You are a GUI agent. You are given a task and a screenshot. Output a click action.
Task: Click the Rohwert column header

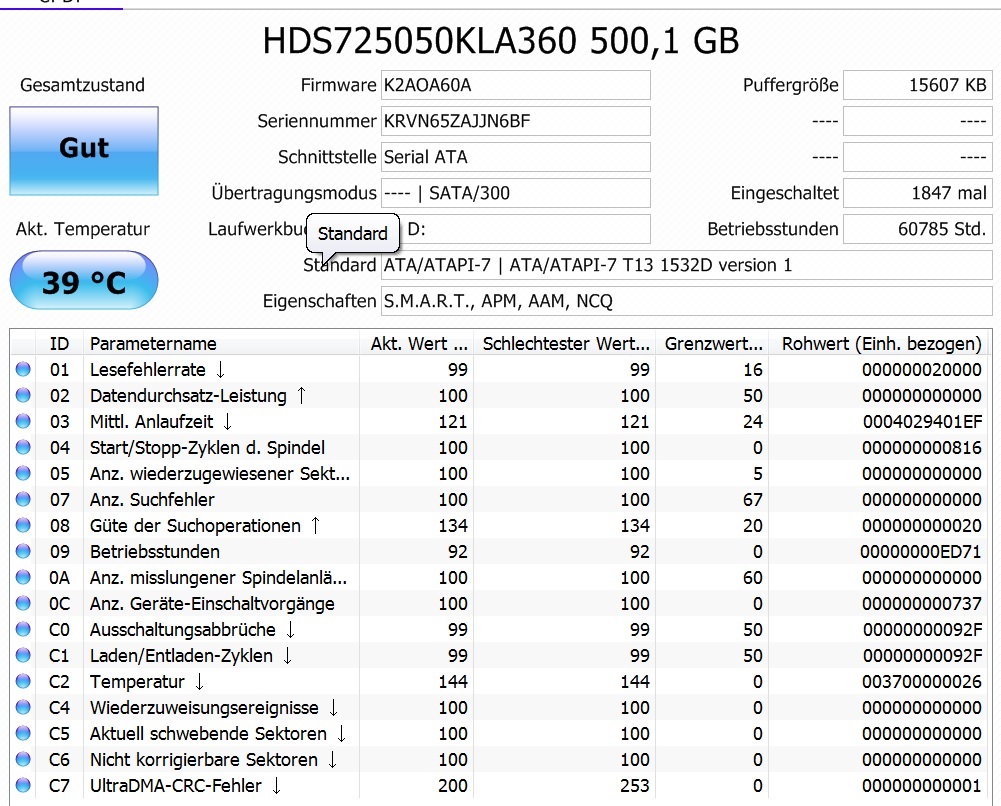(880, 343)
